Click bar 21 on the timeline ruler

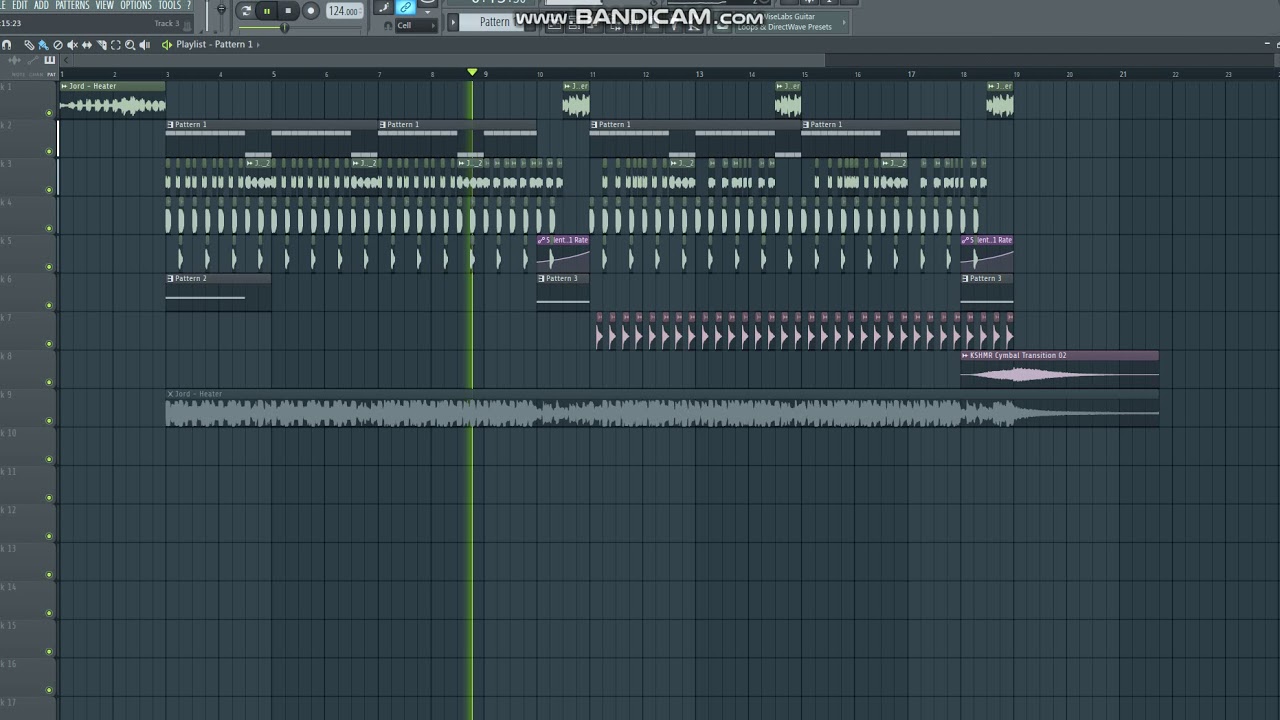coord(1123,74)
